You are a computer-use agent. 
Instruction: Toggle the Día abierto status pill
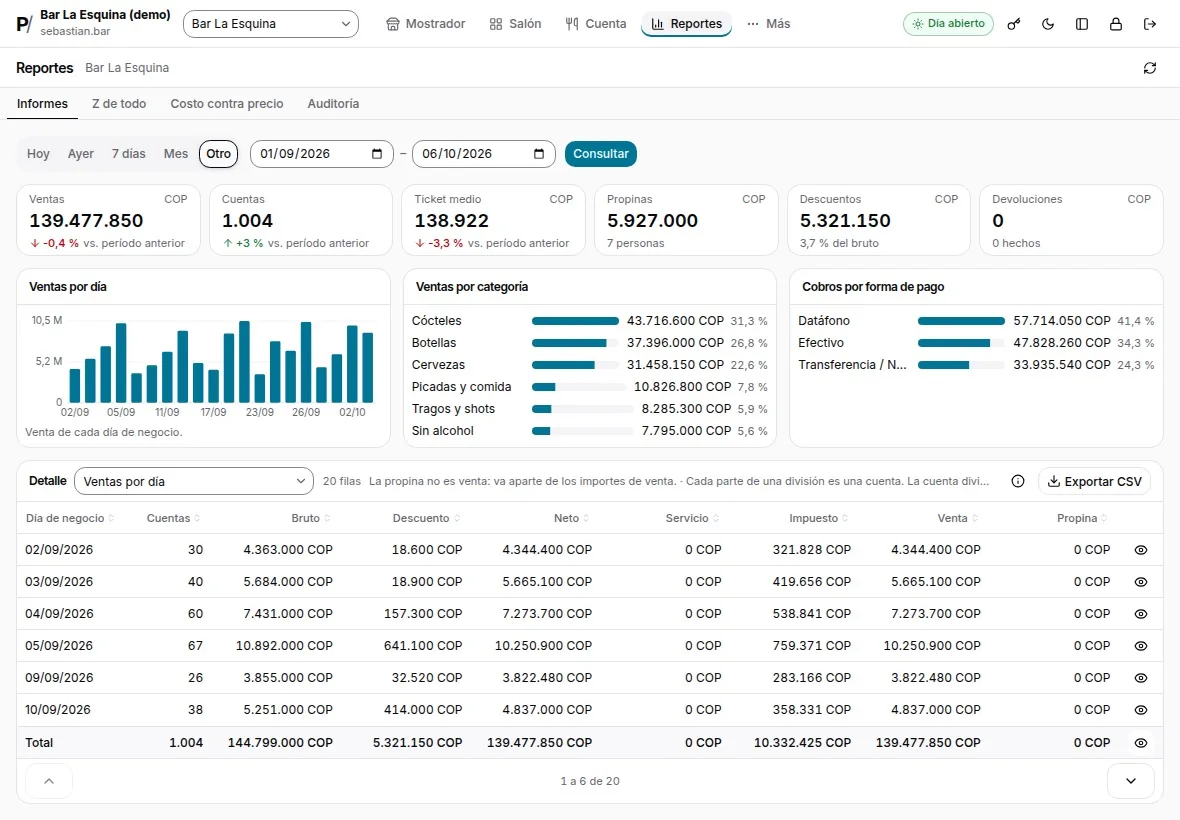(948, 24)
